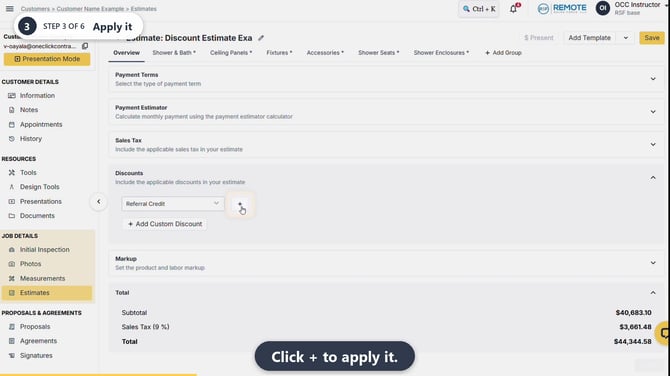Click the OCC Instructor account name
The height and width of the screenshot is (376, 670).
coord(637,5)
